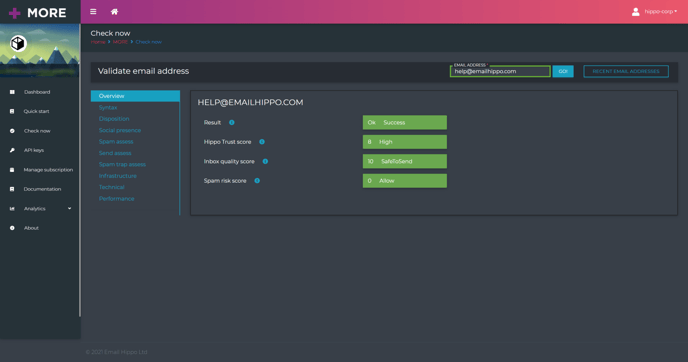Click the GO! button

click(563, 71)
